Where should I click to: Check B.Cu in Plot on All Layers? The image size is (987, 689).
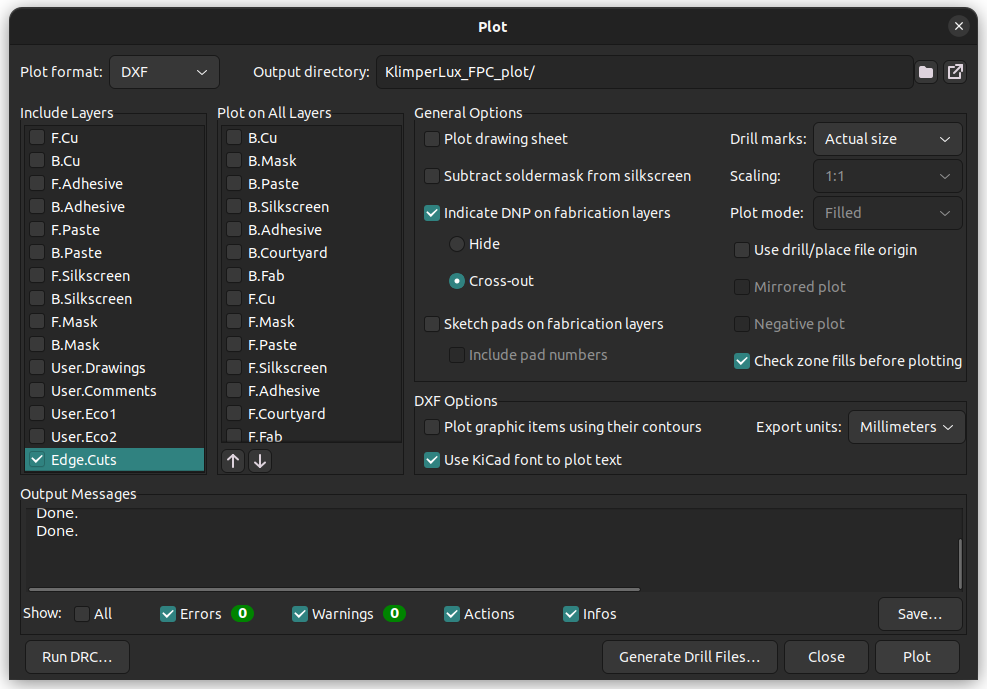click(x=234, y=138)
